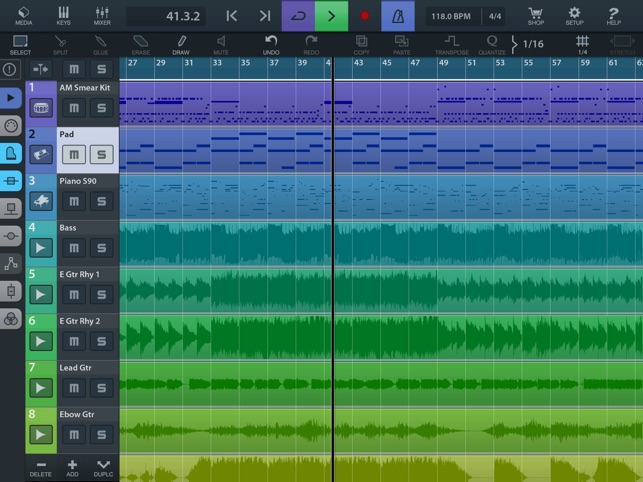Image resolution: width=643 pixels, height=482 pixels.
Task: Toggle cycle loop mode
Action: click(297, 16)
